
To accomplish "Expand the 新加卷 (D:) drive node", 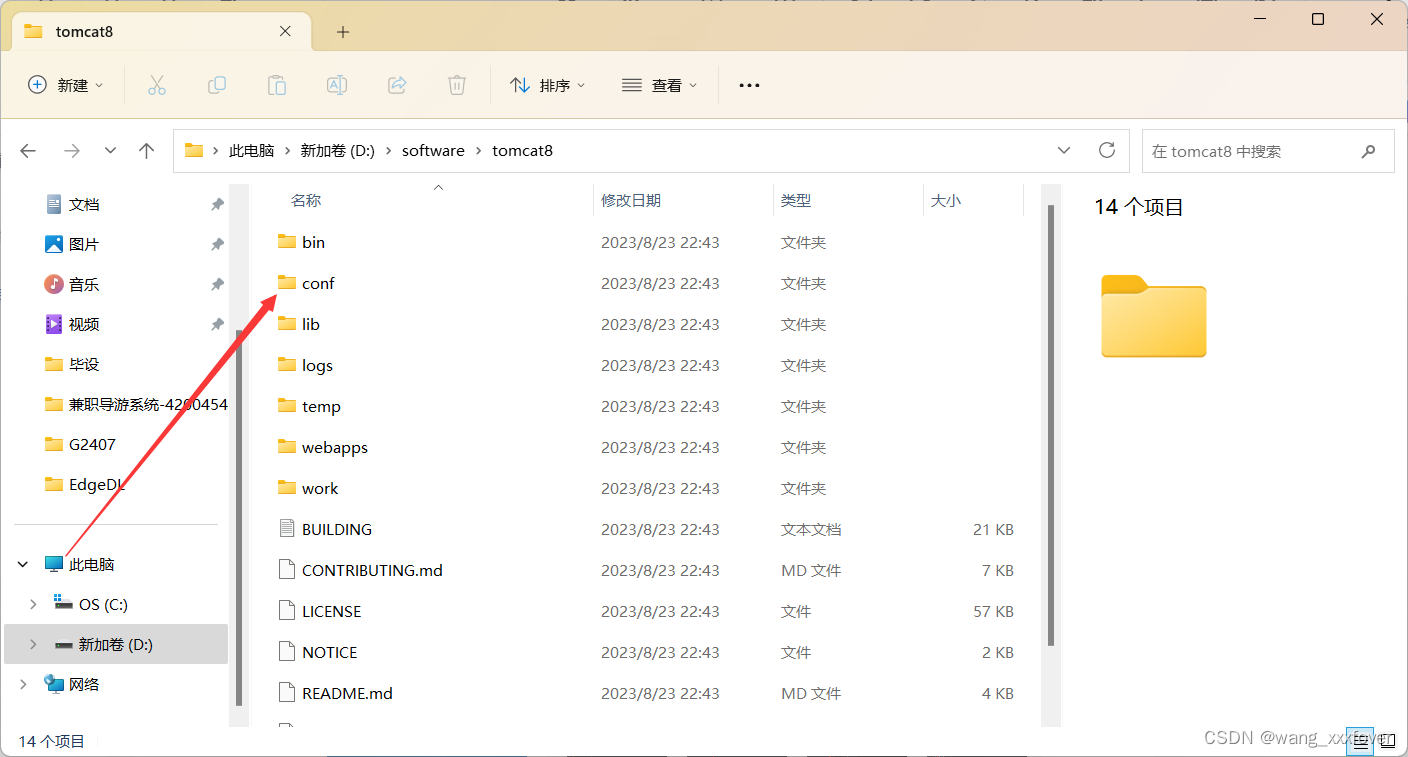I will coord(33,645).
